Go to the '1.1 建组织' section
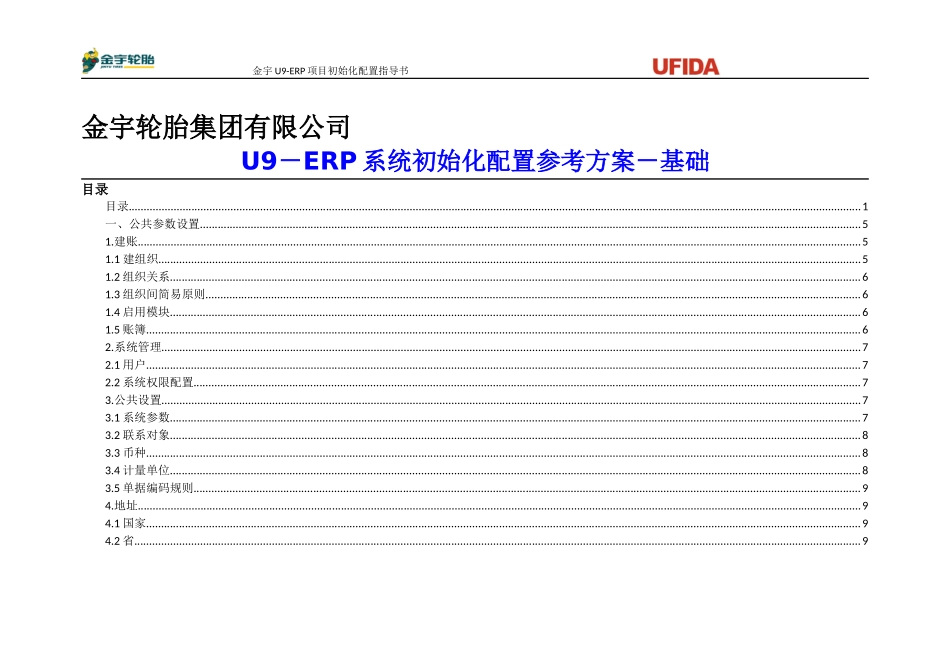Image resolution: width=950 pixels, height=672 pixels. 487,259
